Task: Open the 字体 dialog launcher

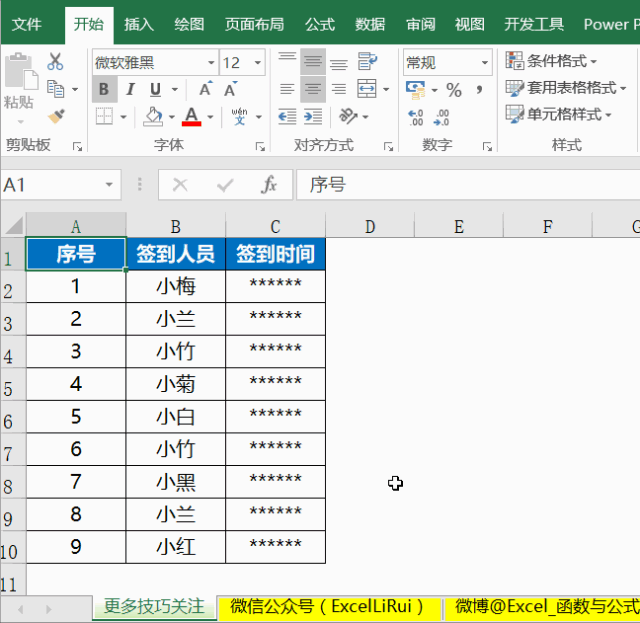Action: (x=260, y=146)
